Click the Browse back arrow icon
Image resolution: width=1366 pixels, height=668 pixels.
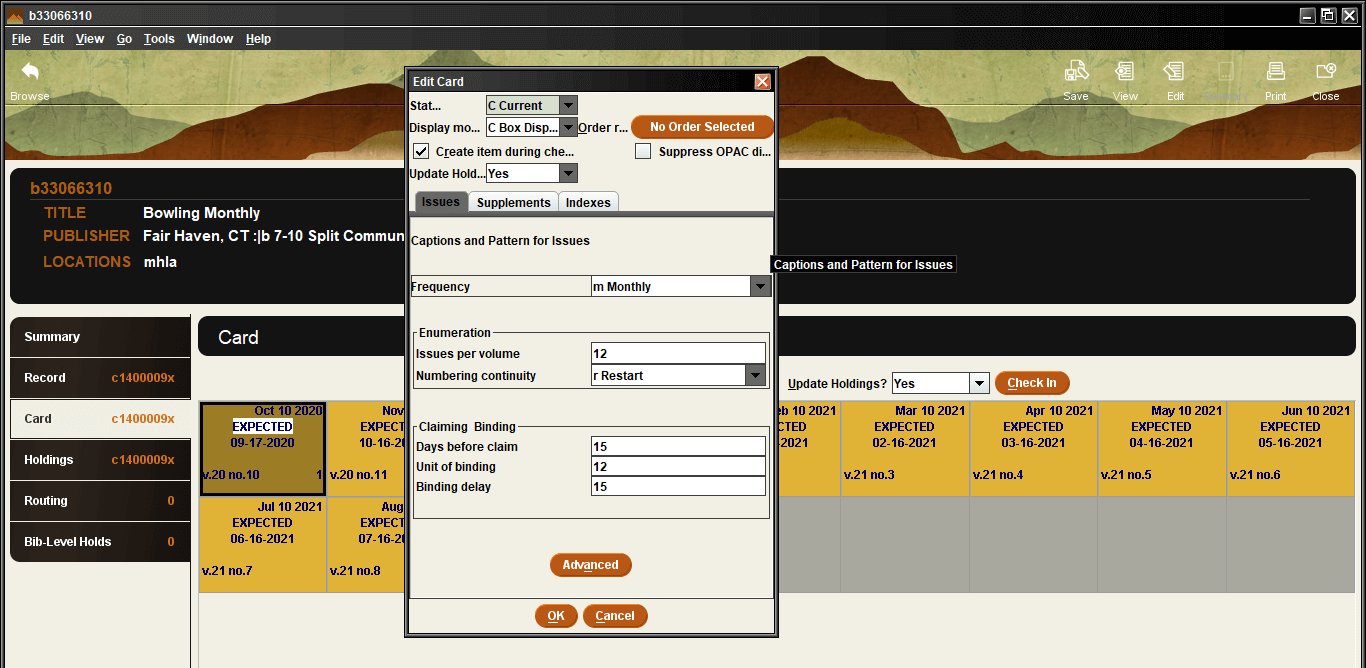point(30,72)
